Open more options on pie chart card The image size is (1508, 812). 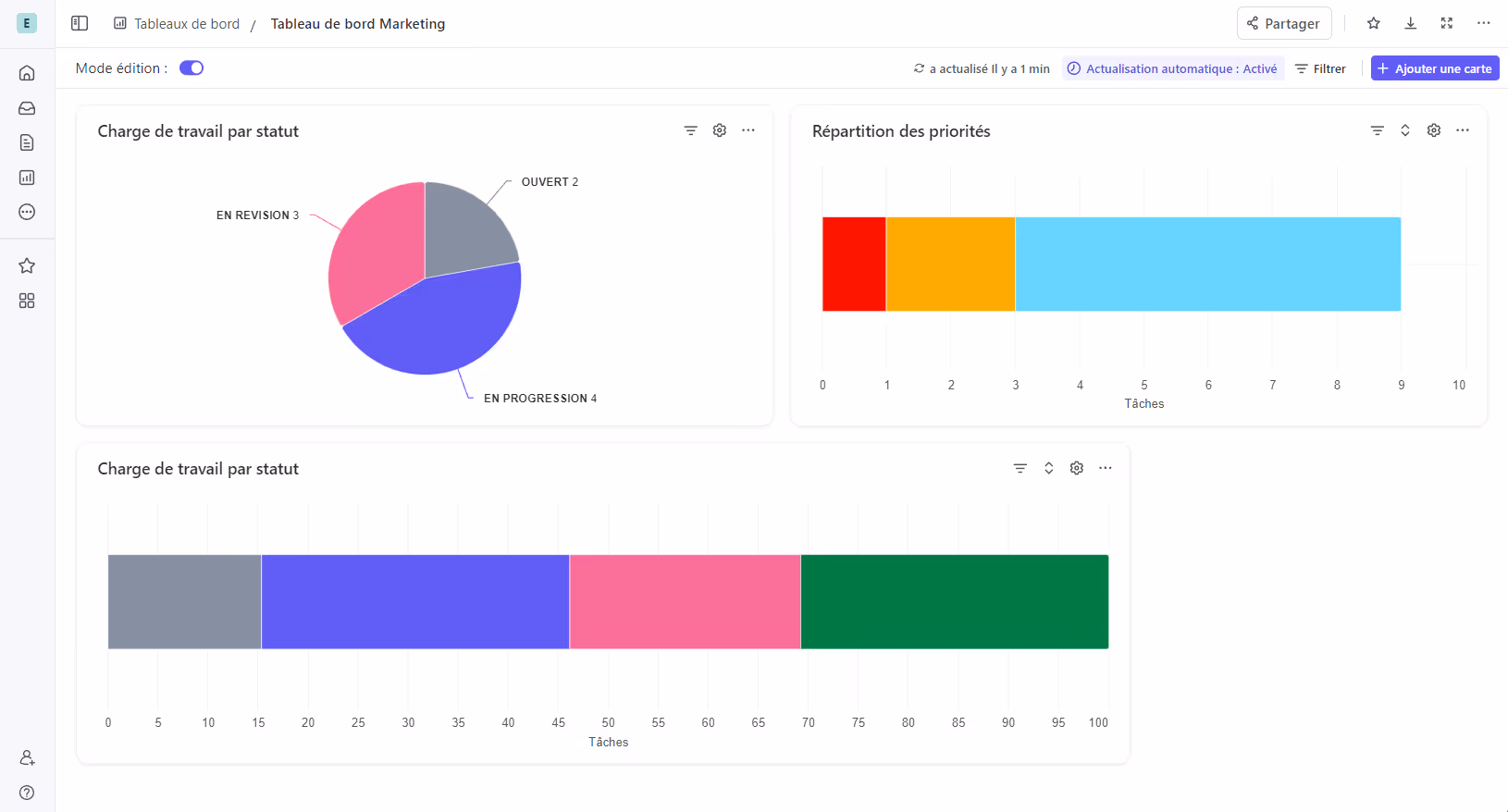pos(748,130)
